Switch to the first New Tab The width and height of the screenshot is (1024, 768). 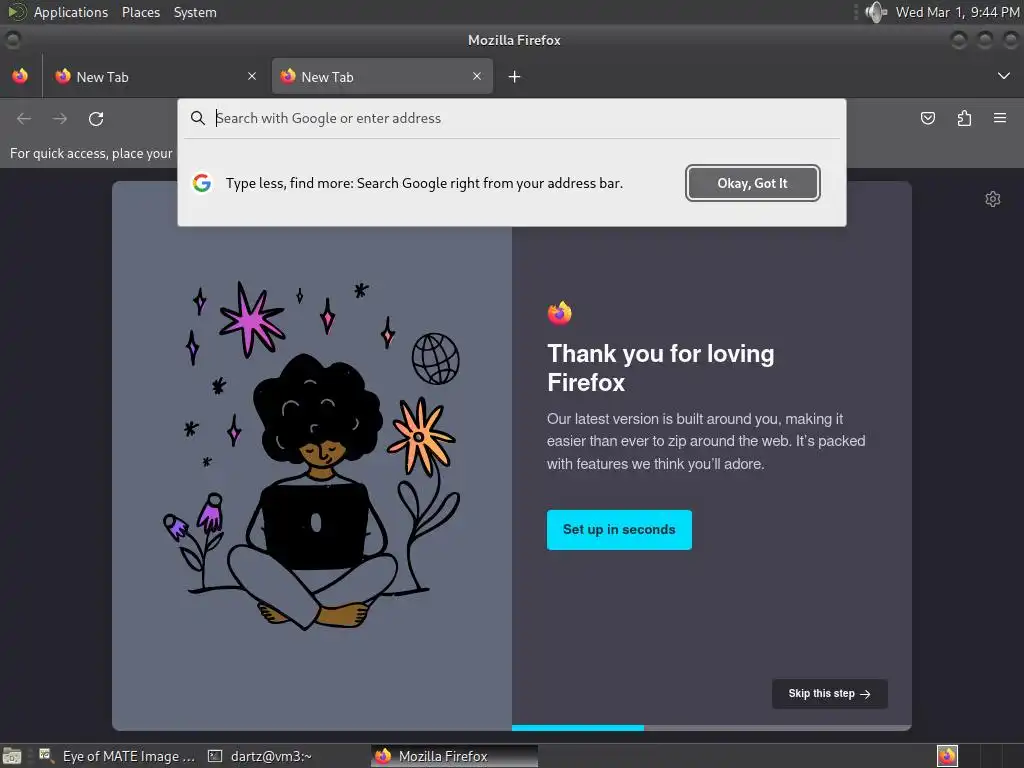point(155,76)
